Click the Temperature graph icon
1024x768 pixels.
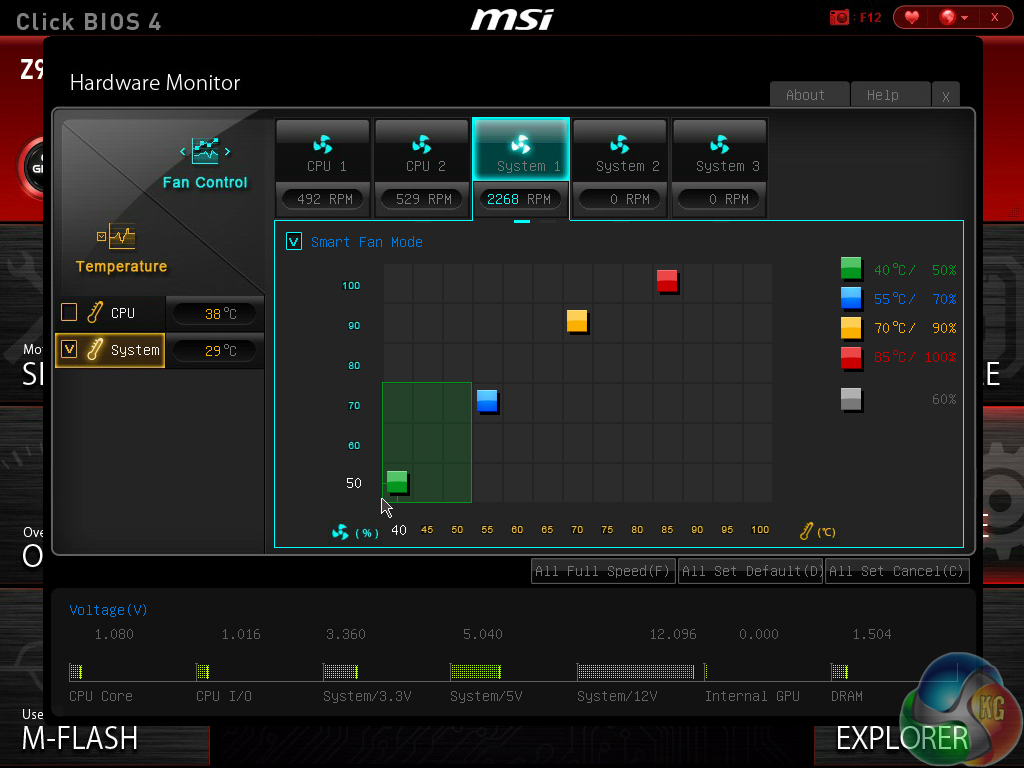coord(122,236)
